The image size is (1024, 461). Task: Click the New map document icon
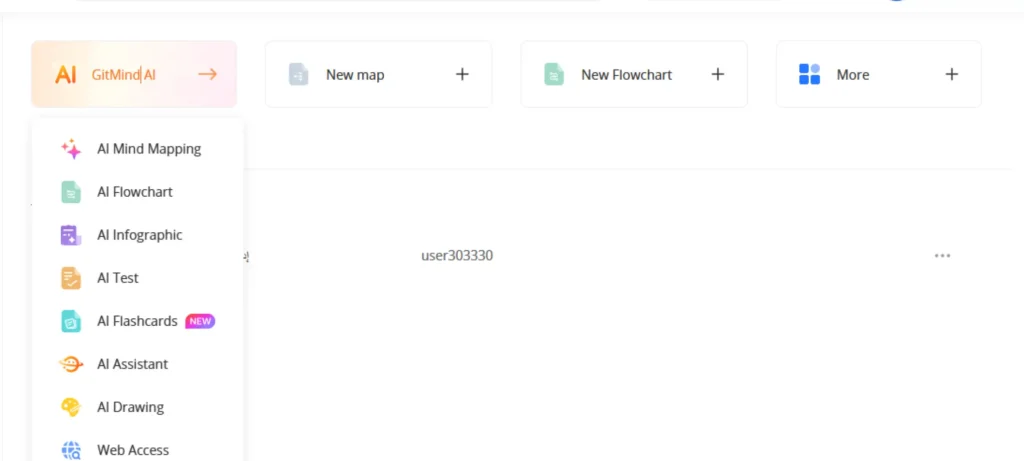tap(298, 74)
